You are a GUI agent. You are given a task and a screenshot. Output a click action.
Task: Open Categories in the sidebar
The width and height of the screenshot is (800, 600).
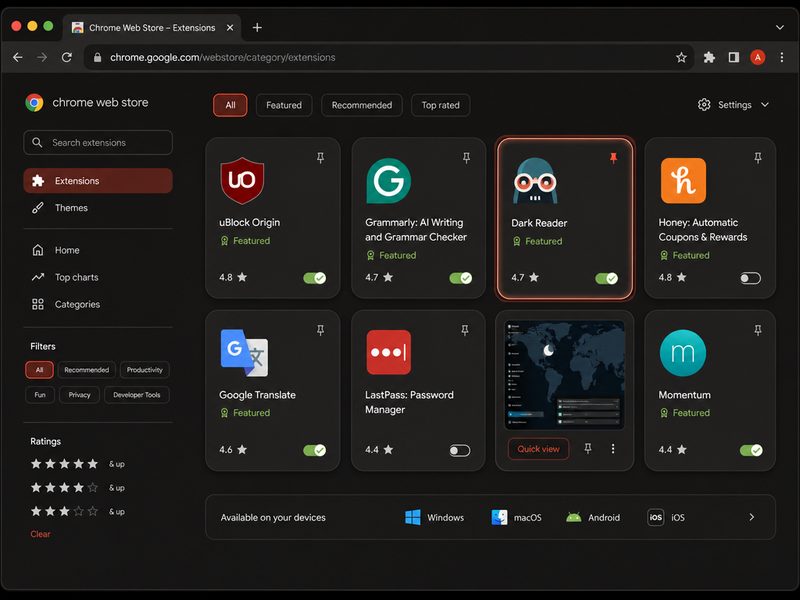[x=98, y=304]
